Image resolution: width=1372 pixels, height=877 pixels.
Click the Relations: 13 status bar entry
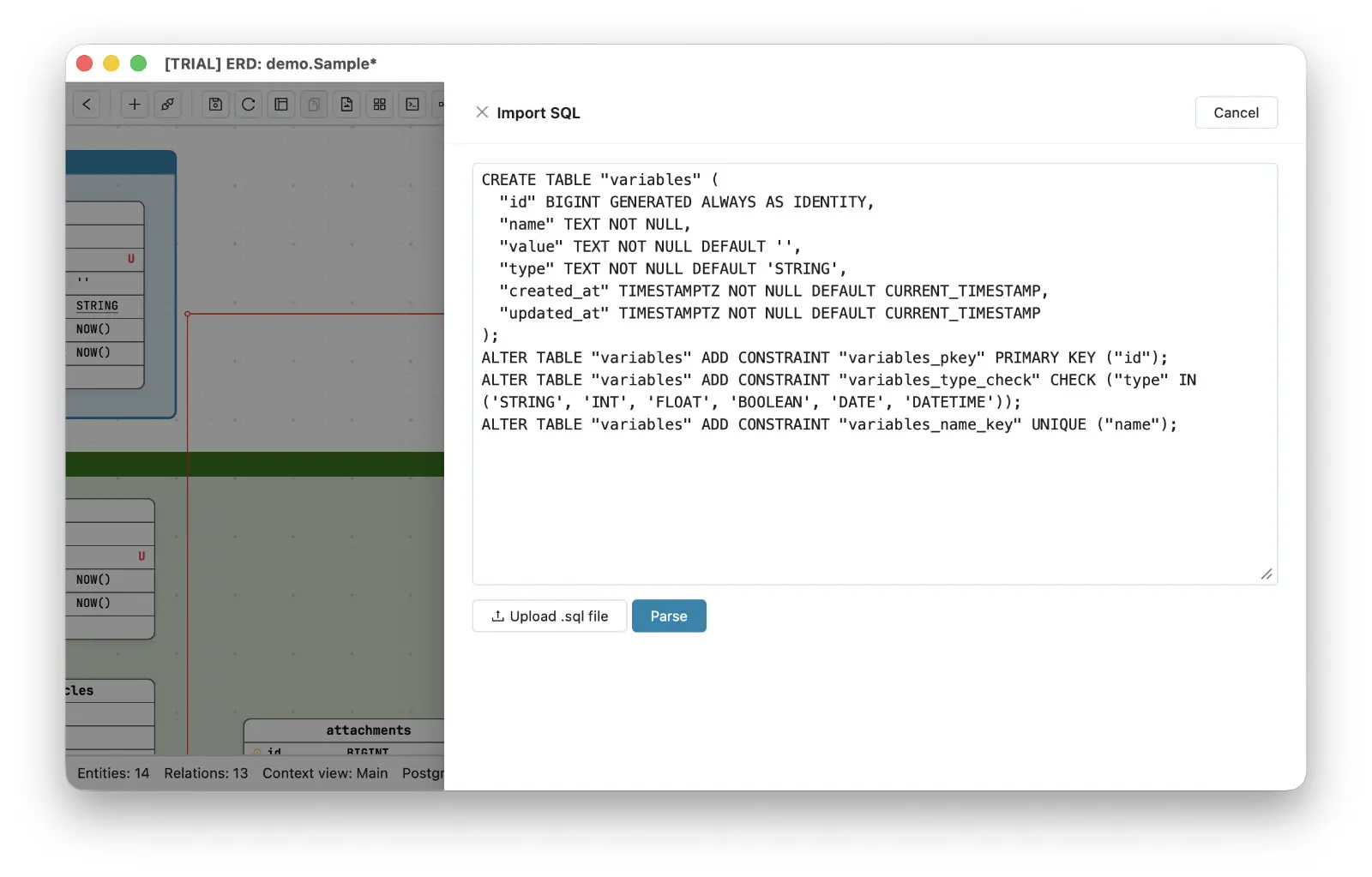click(x=206, y=773)
